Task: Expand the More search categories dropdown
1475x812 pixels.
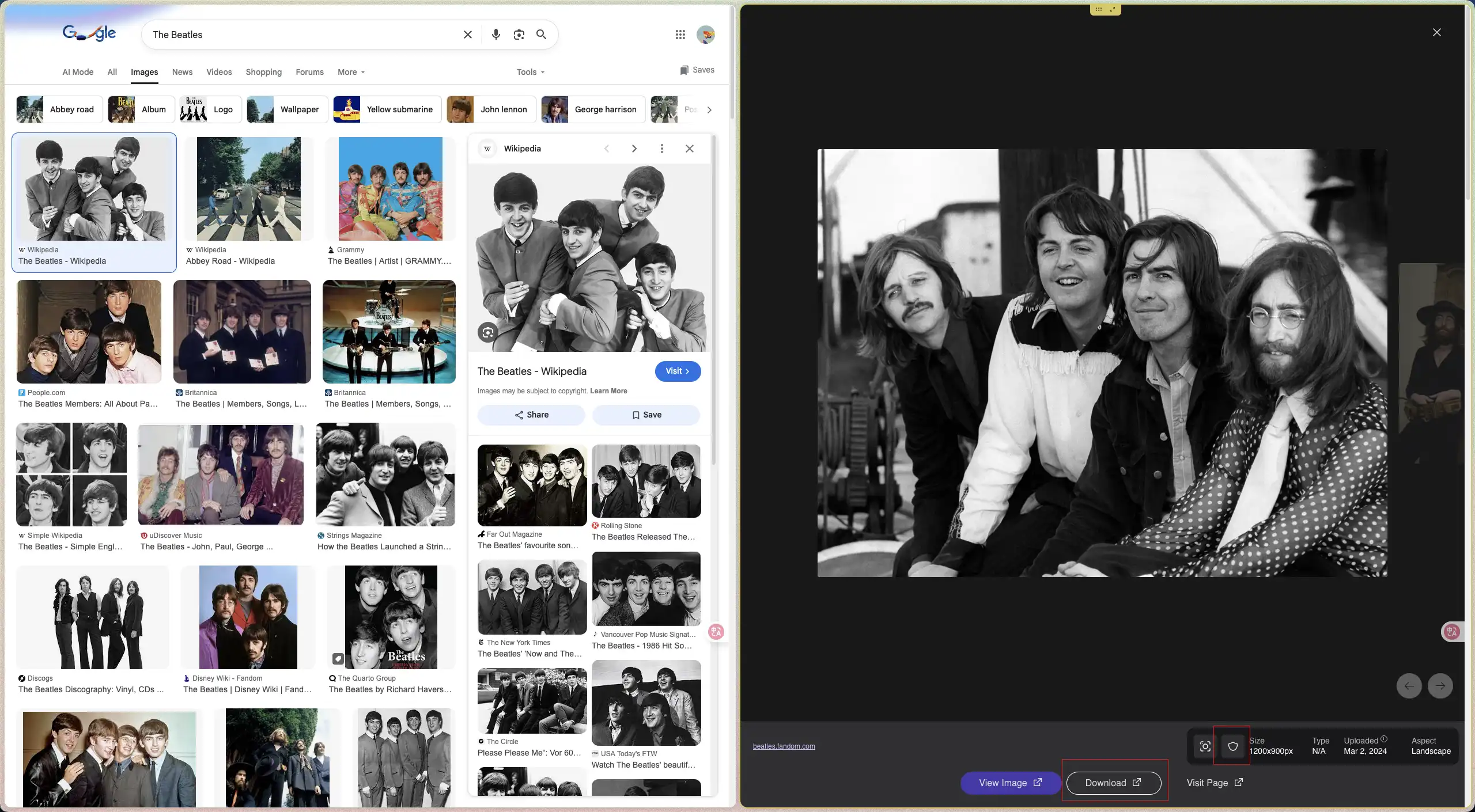Action: pos(351,72)
